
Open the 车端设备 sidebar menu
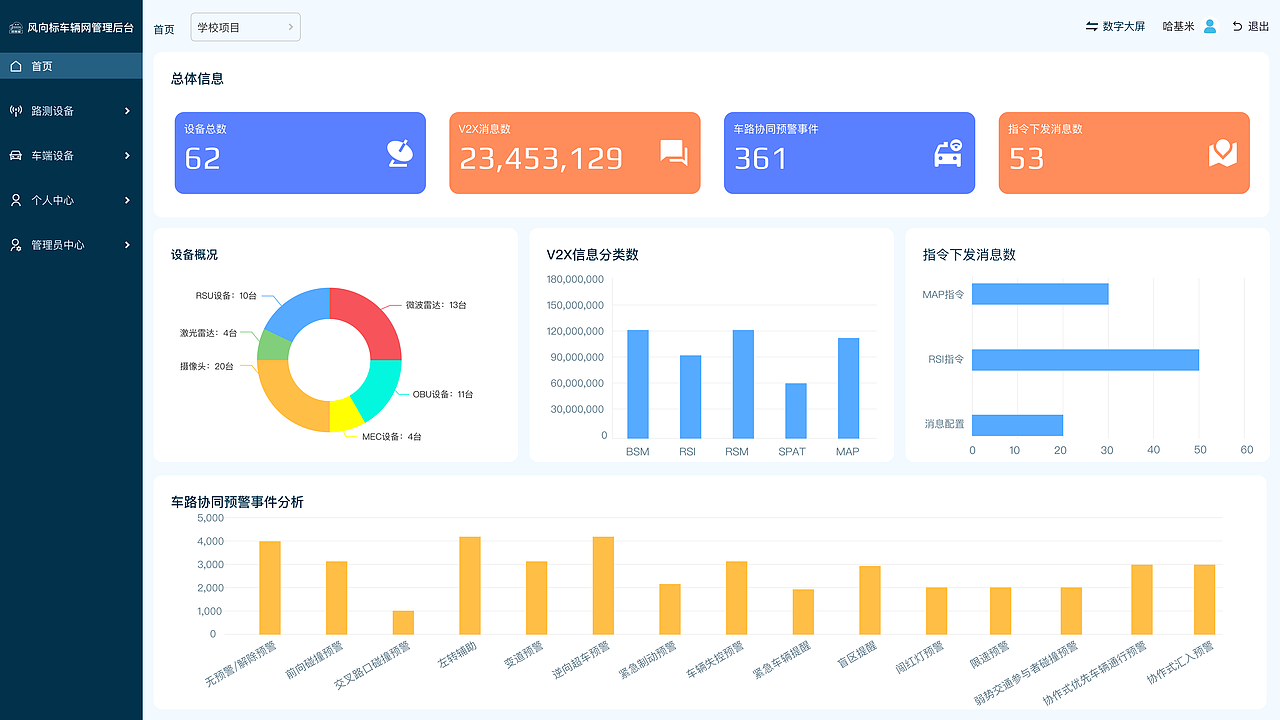coord(71,156)
